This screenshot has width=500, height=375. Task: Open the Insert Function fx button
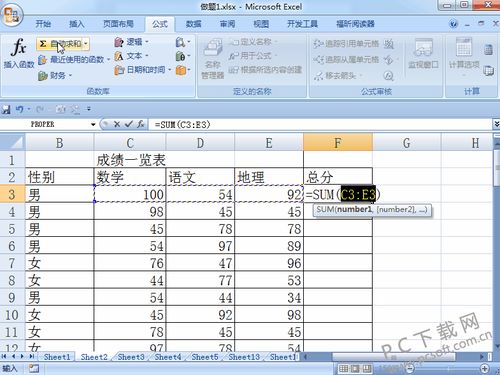point(19,53)
